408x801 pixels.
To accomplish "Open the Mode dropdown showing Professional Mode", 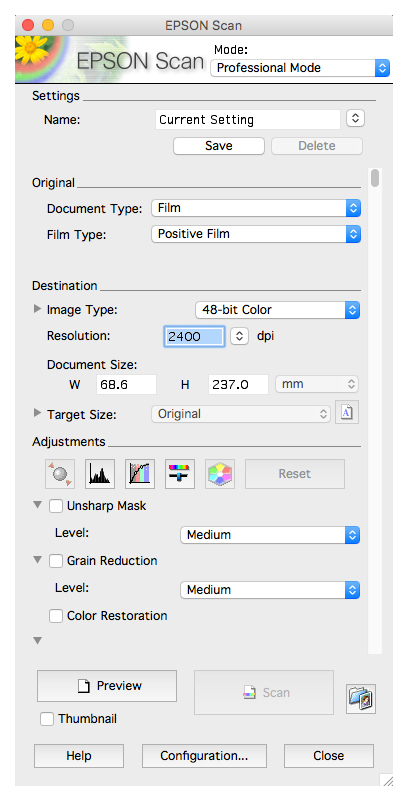I will [x=300, y=67].
